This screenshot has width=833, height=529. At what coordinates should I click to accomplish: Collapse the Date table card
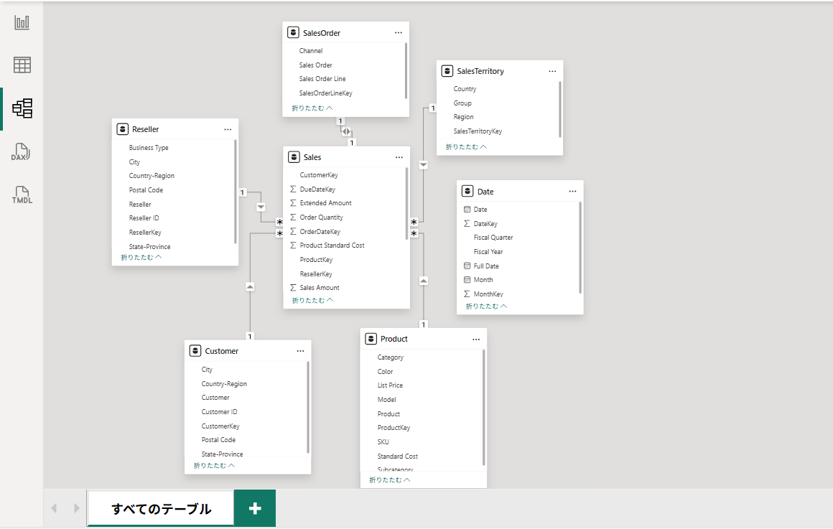pyautogui.click(x=486, y=306)
